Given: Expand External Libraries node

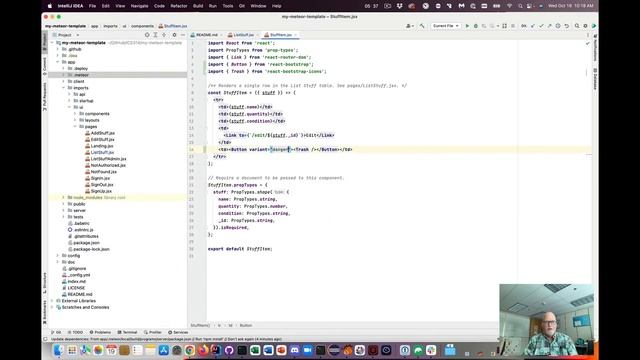Looking at the screenshot, I should (52, 301).
